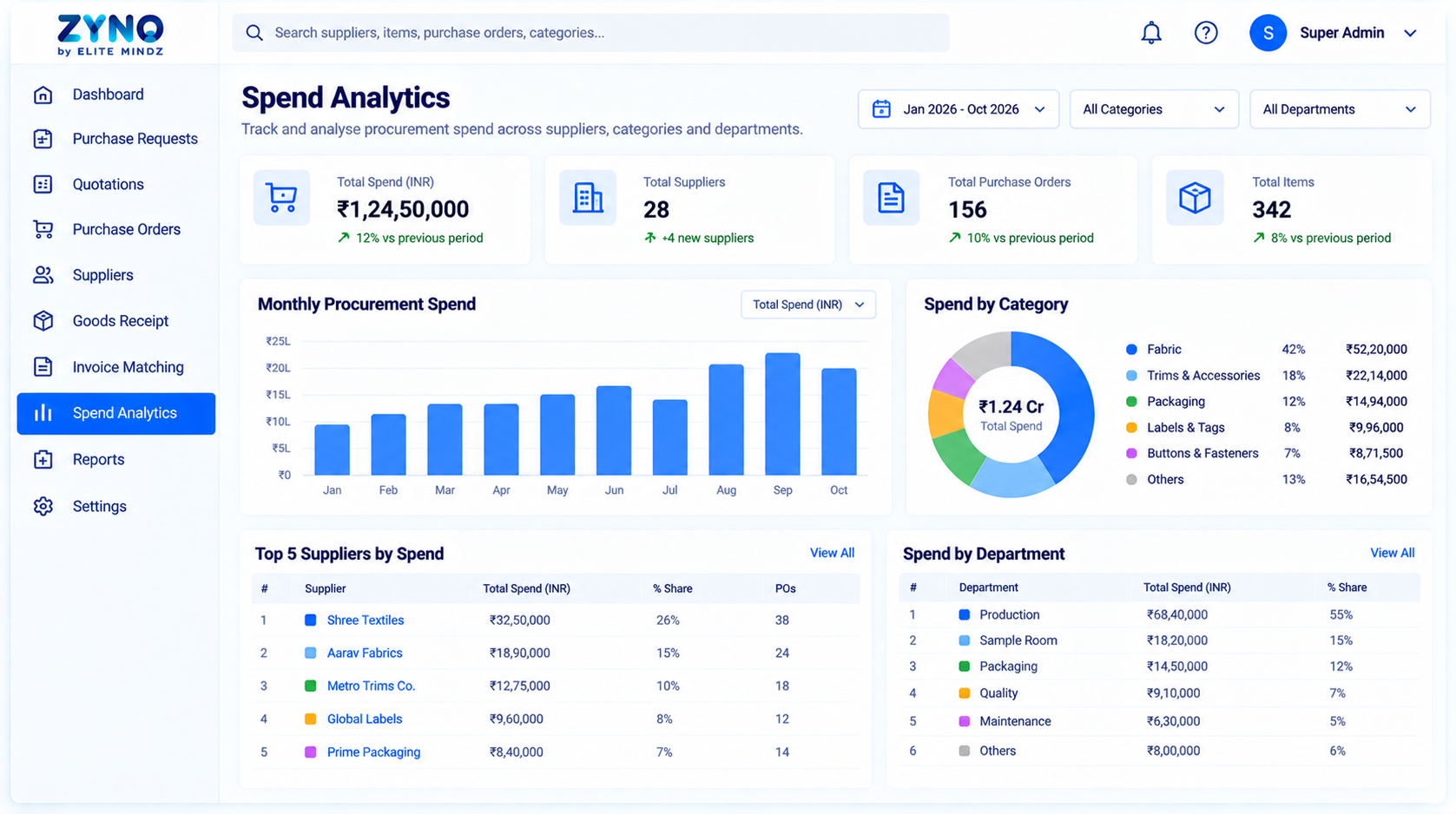
Task: Open the Shree Textiles supplier link
Action: point(366,620)
